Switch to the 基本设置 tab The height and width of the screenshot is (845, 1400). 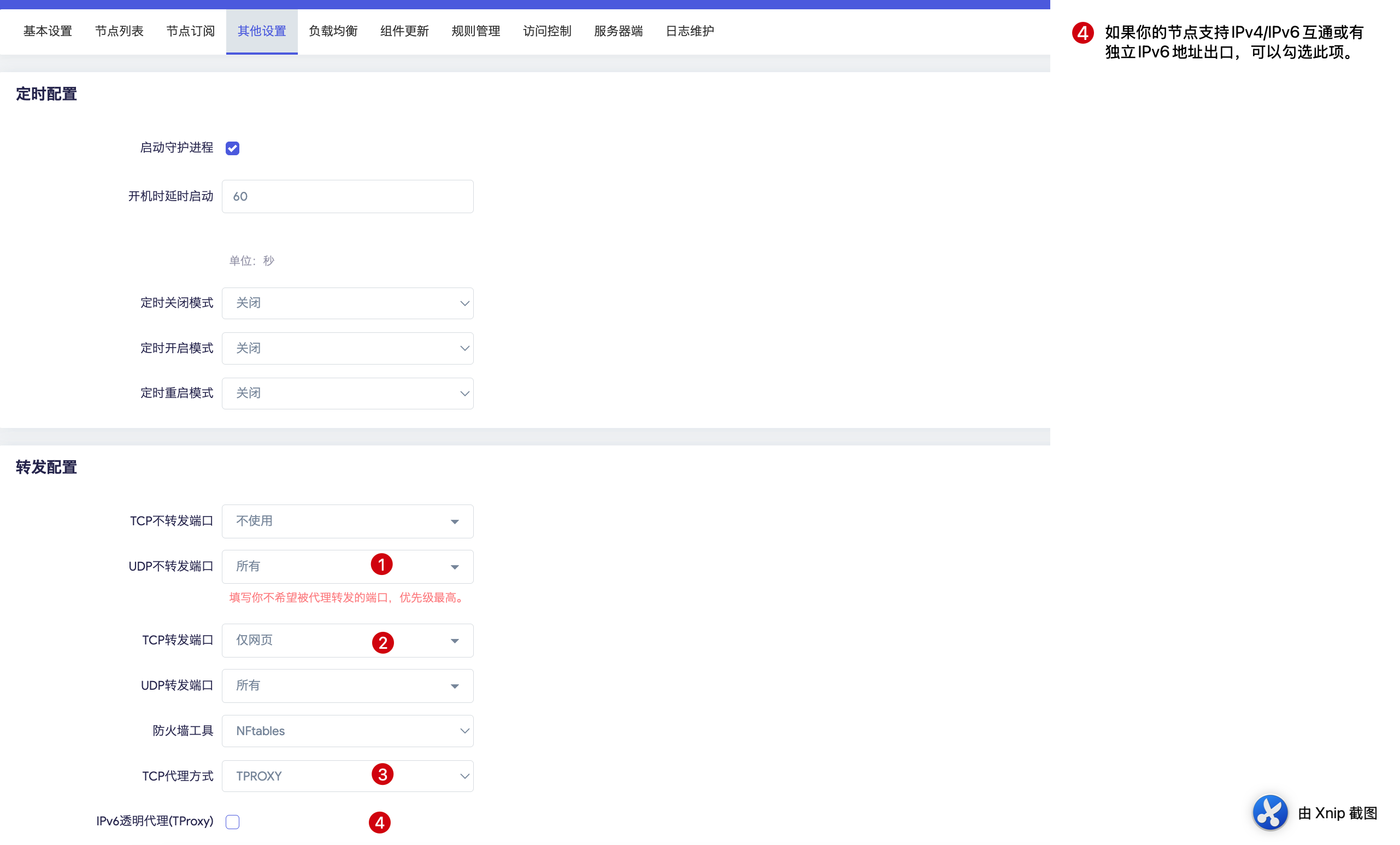coord(48,31)
